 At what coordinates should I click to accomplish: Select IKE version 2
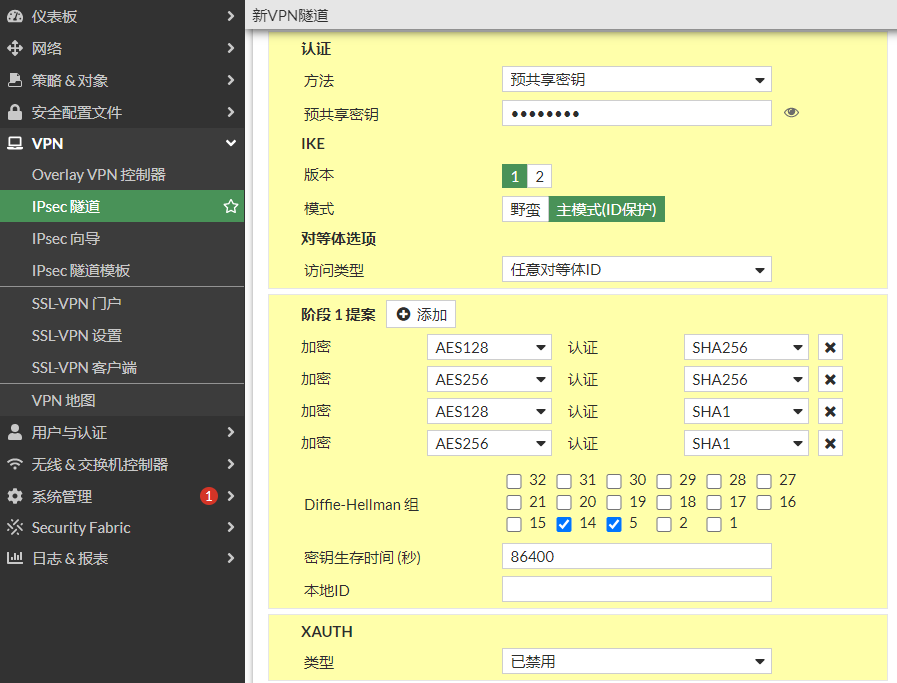[x=539, y=177]
